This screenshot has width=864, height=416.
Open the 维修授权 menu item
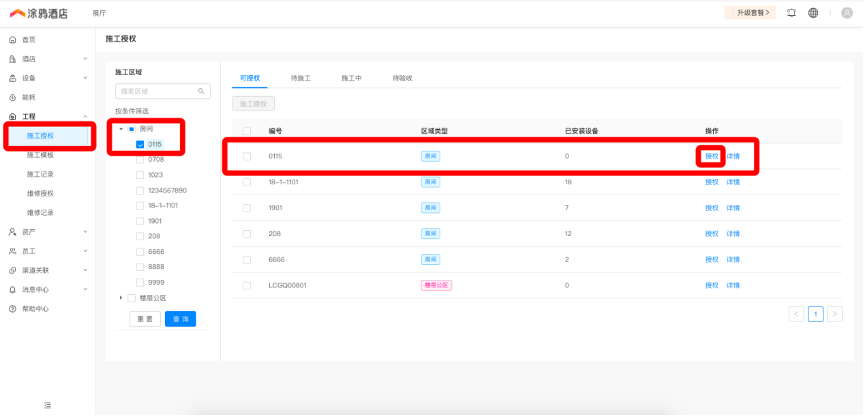[x=40, y=193]
